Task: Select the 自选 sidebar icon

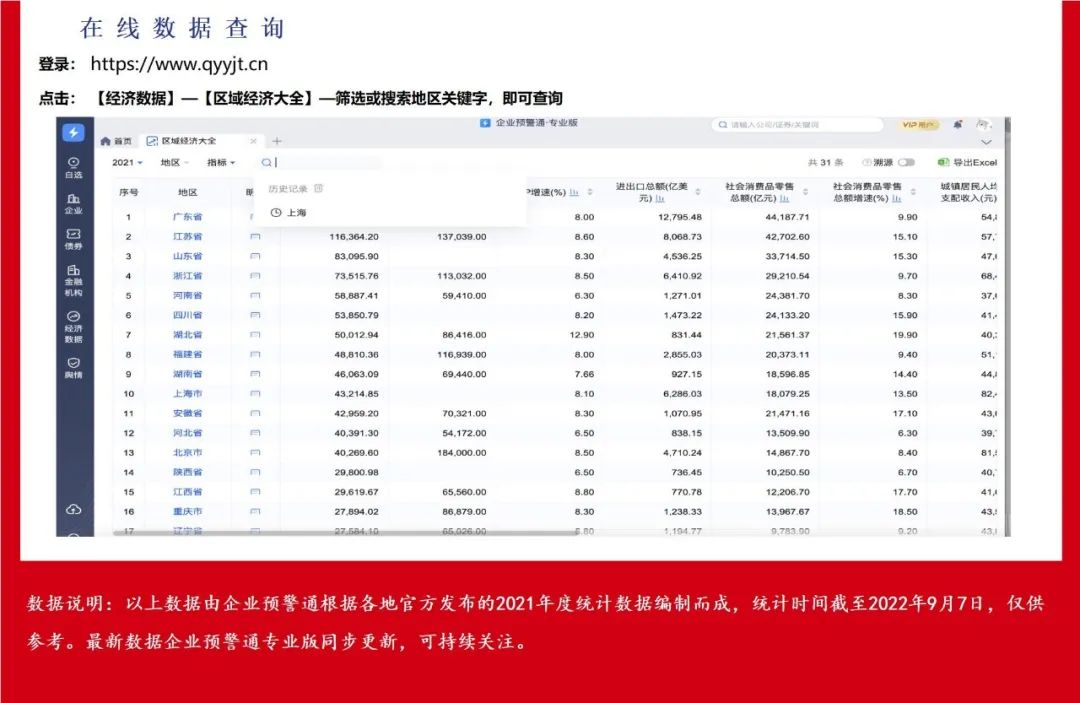Action: (x=73, y=168)
